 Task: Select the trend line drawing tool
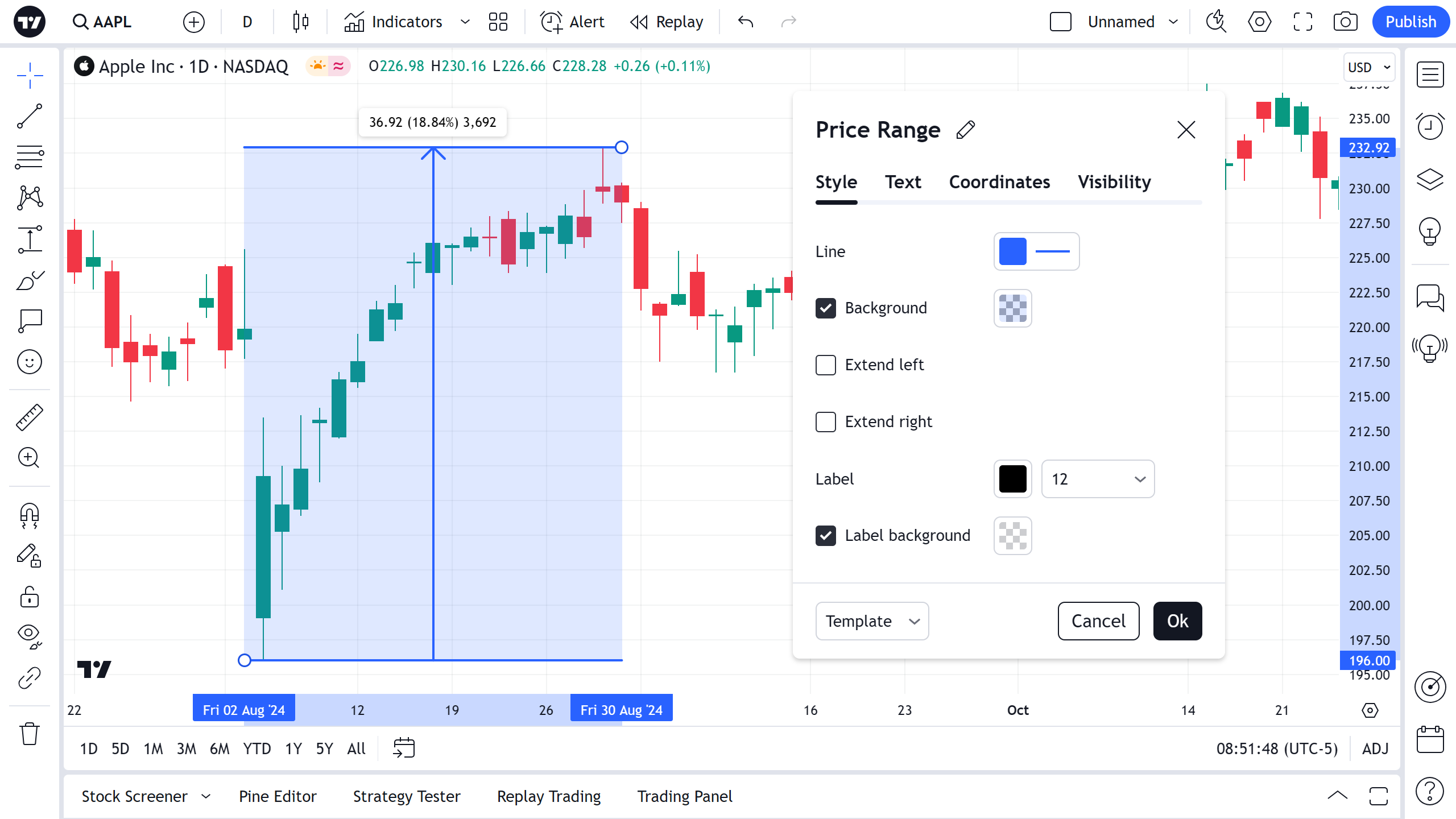tap(30, 116)
